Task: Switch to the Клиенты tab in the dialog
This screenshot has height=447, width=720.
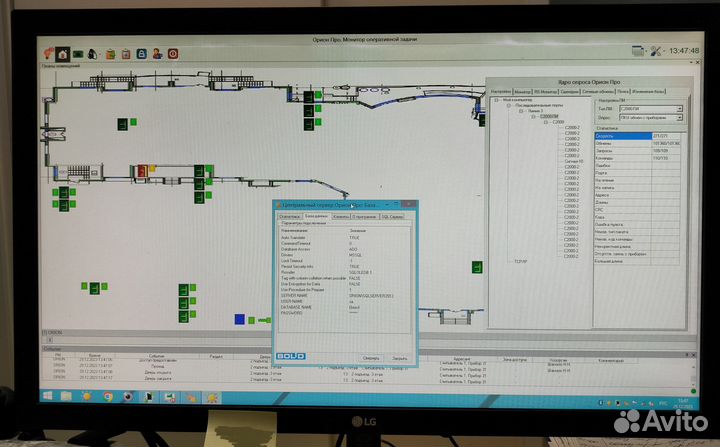Action: (x=341, y=216)
